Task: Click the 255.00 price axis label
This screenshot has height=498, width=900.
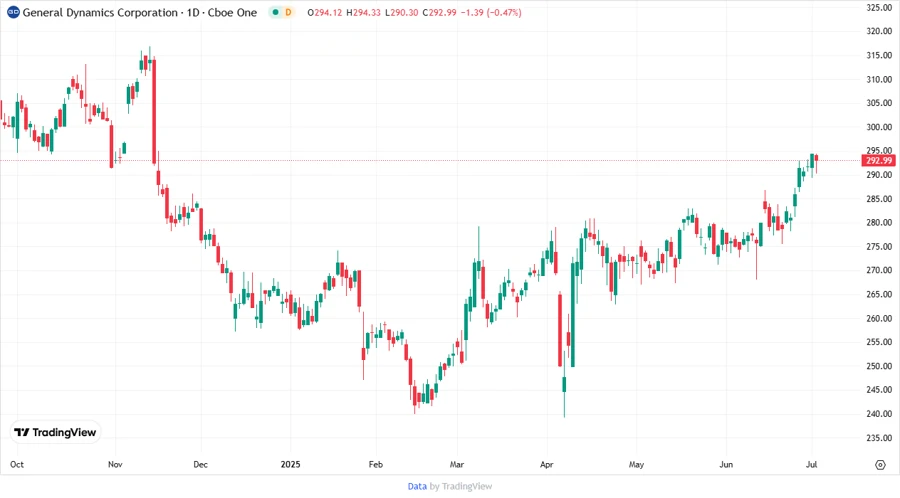Action: coord(879,342)
